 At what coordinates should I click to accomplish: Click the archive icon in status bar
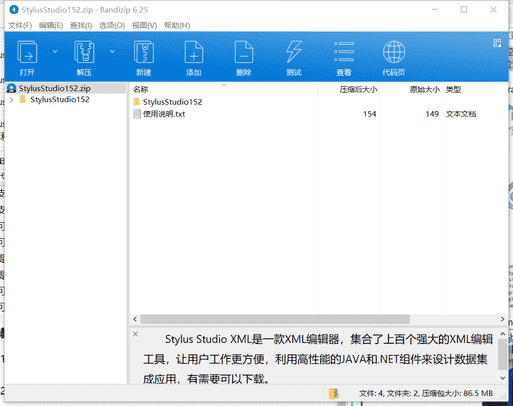tap(333, 394)
